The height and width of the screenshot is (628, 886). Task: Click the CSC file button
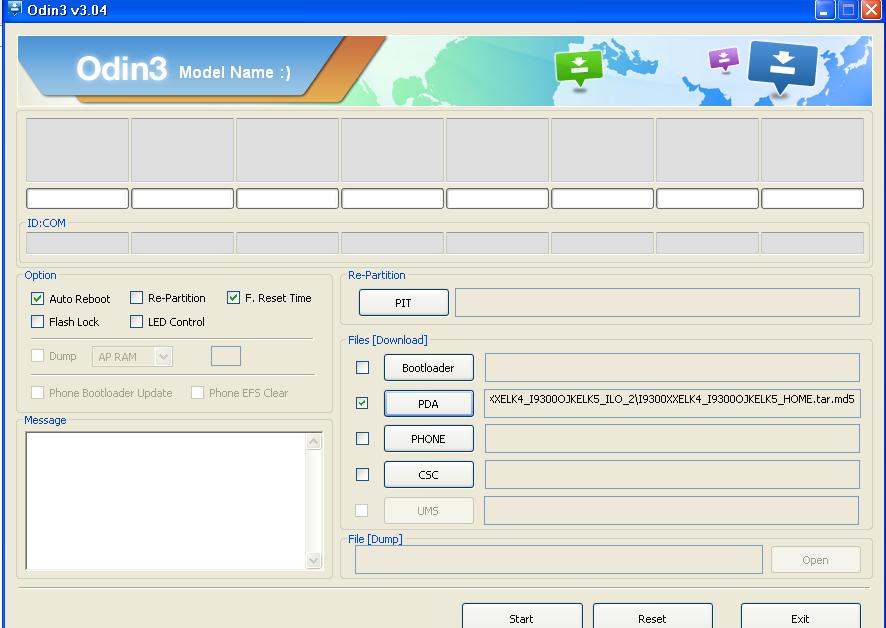(428, 475)
